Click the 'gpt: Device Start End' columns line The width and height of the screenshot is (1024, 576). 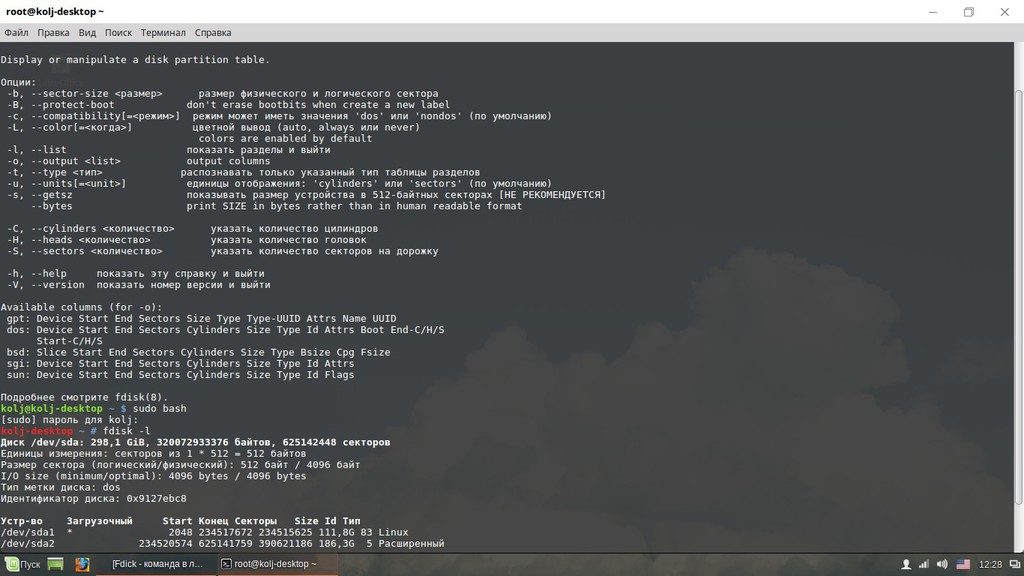201,319
